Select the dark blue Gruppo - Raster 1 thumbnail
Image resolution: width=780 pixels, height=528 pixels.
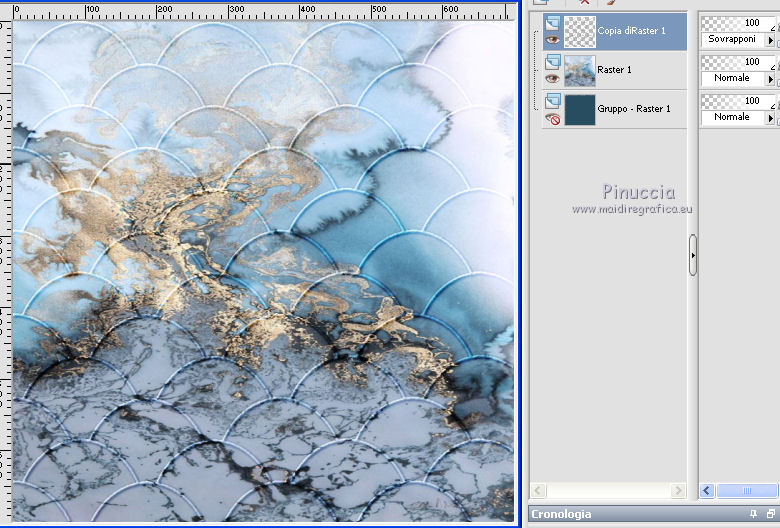(x=580, y=109)
